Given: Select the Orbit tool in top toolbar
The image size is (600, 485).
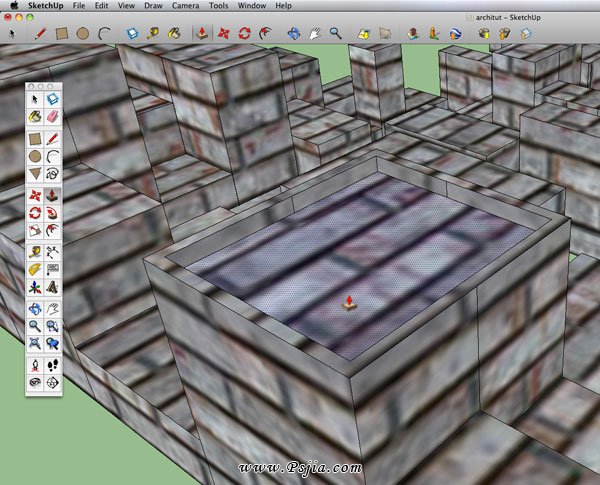Looking at the screenshot, I should [x=291, y=33].
